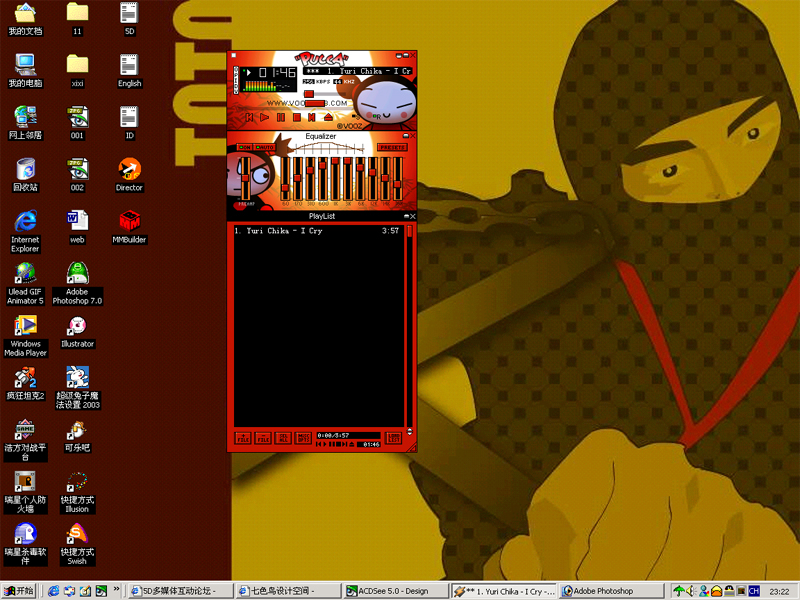
Task: Click the play button in Winamp main window
Action: [x=264, y=117]
